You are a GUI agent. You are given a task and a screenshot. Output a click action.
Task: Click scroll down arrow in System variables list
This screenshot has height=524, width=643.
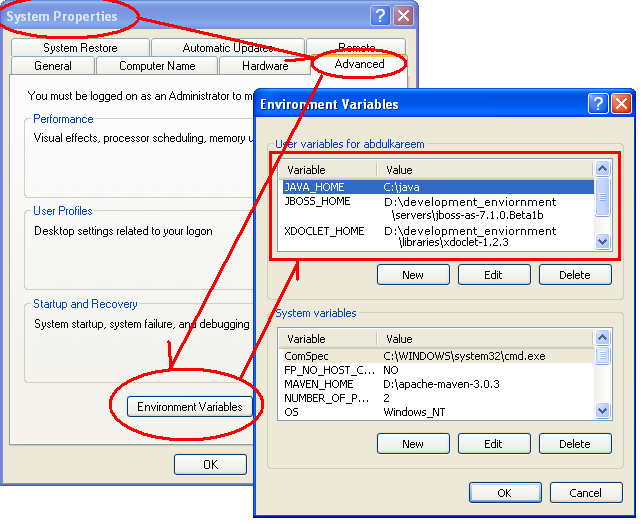[602, 410]
